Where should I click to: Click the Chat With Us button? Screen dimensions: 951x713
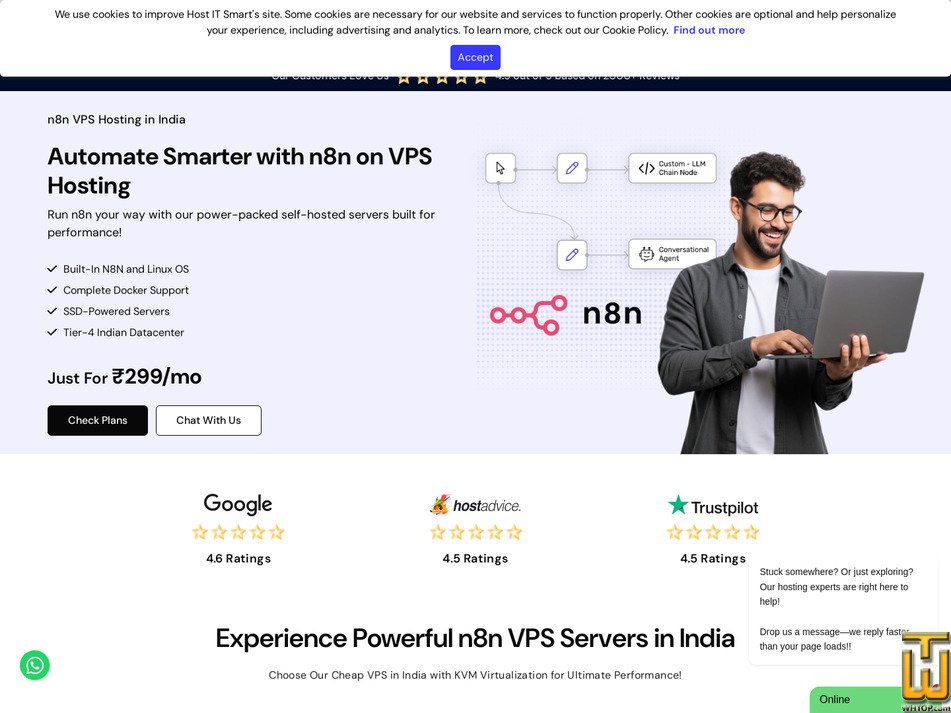tap(209, 420)
